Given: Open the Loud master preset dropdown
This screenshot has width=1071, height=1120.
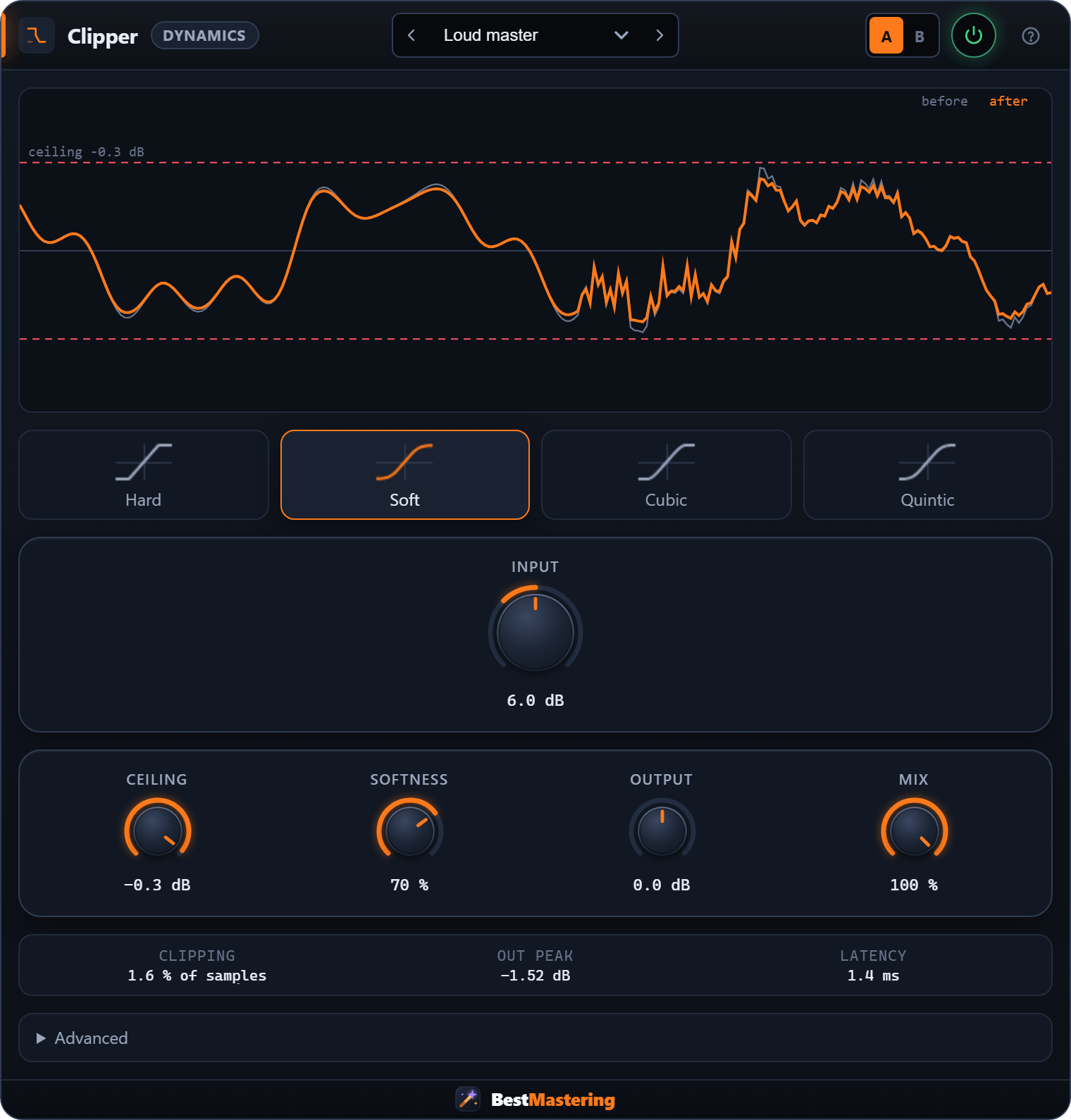Looking at the screenshot, I should [x=535, y=35].
